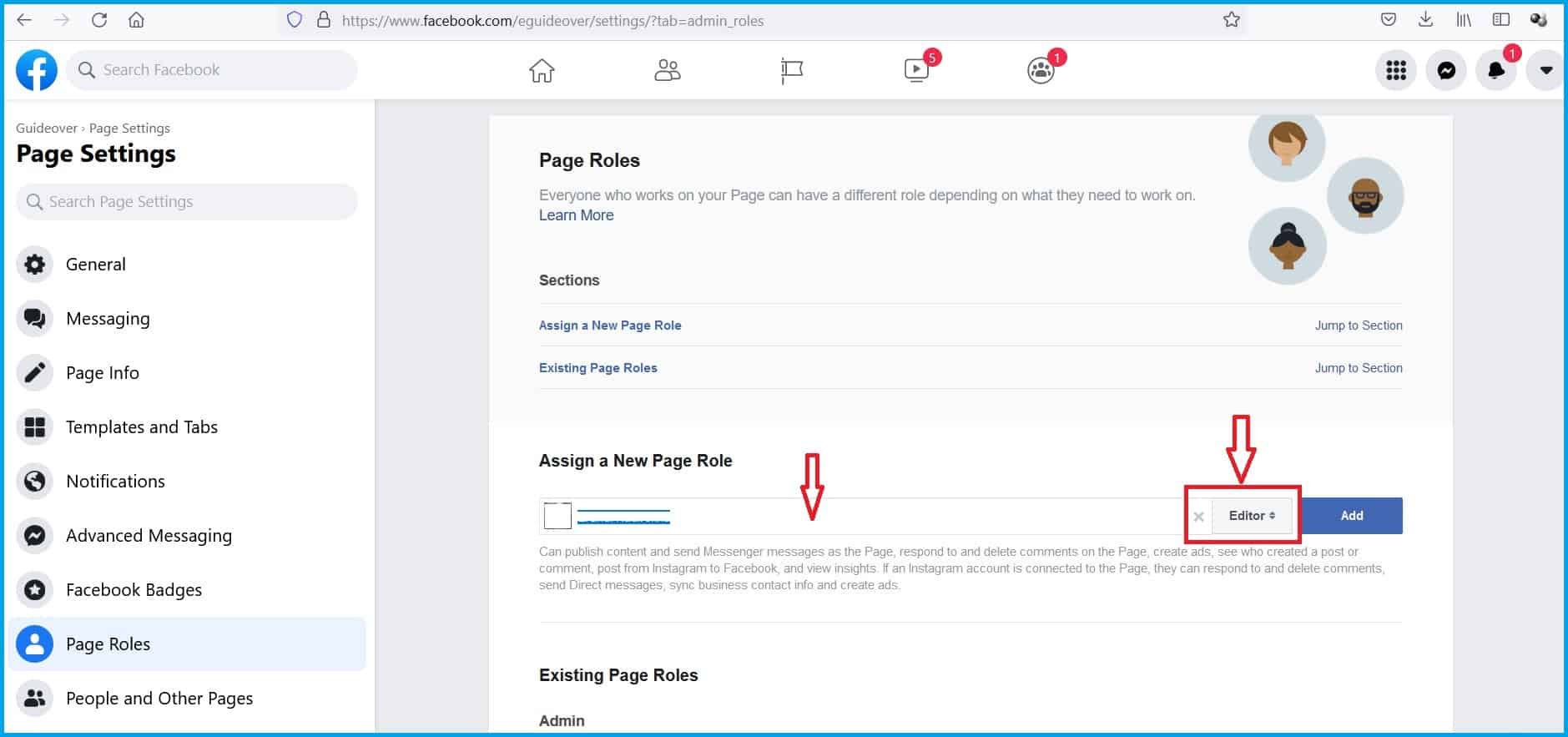Open the Pages flag icon
This screenshot has height=737, width=1568.
pyautogui.click(x=791, y=71)
